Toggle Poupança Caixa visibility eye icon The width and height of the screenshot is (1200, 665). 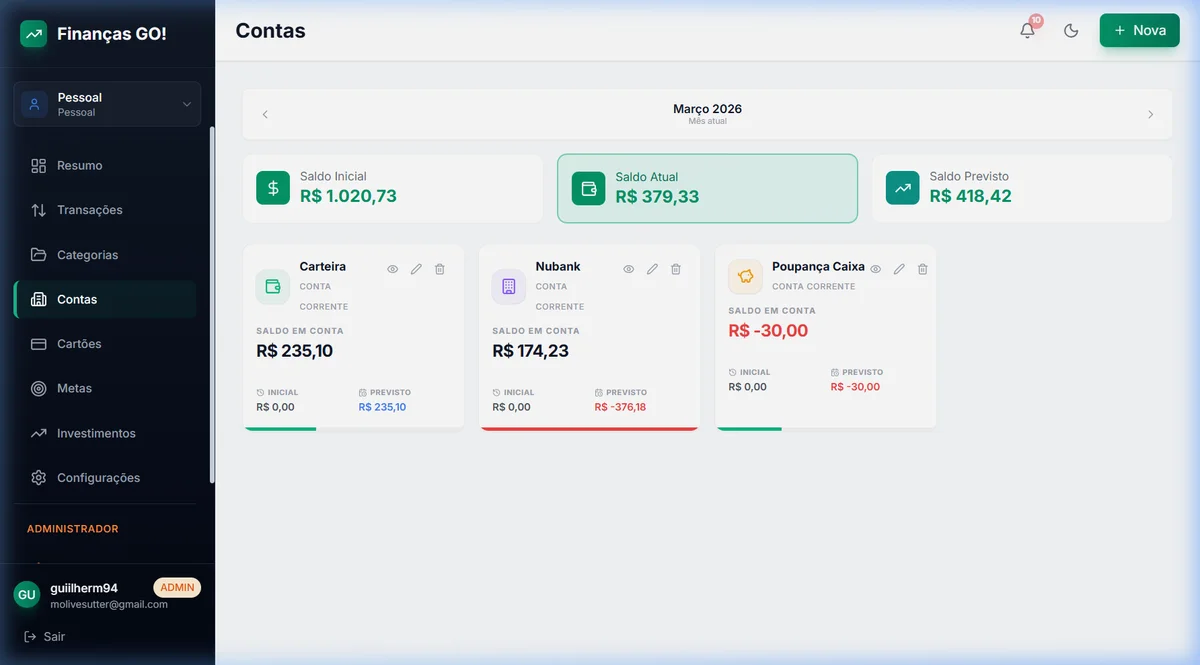[x=875, y=269]
